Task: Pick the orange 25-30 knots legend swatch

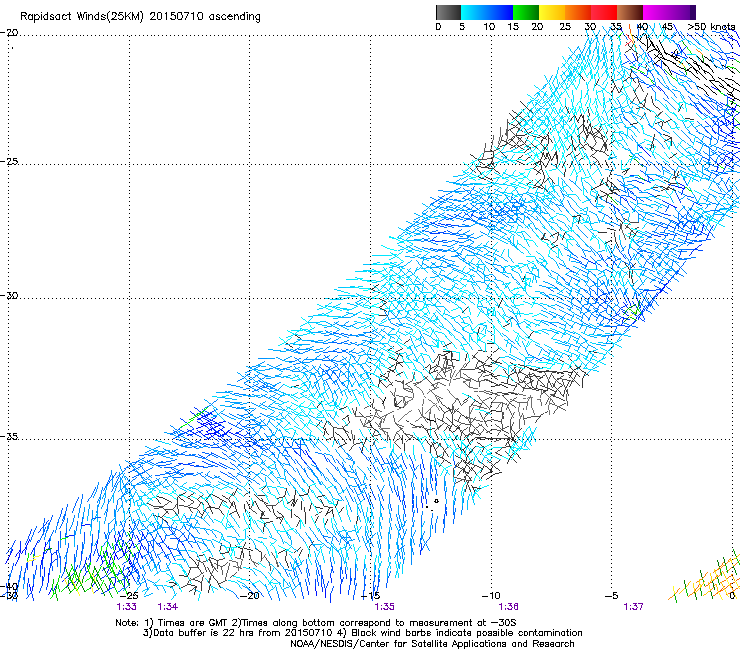Action: click(x=578, y=12)
